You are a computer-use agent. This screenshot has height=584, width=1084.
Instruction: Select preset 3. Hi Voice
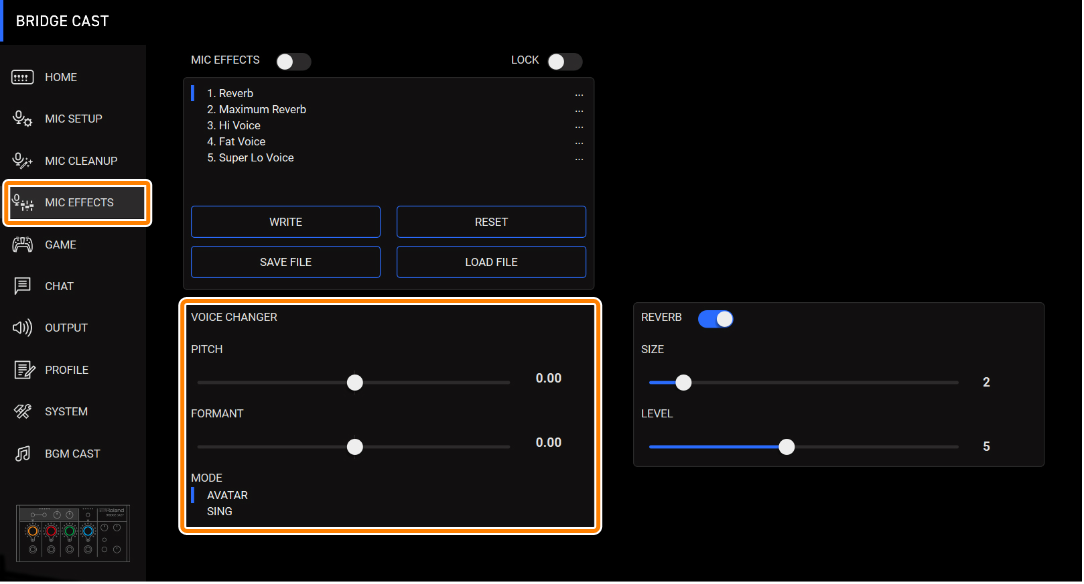(234, 125)
